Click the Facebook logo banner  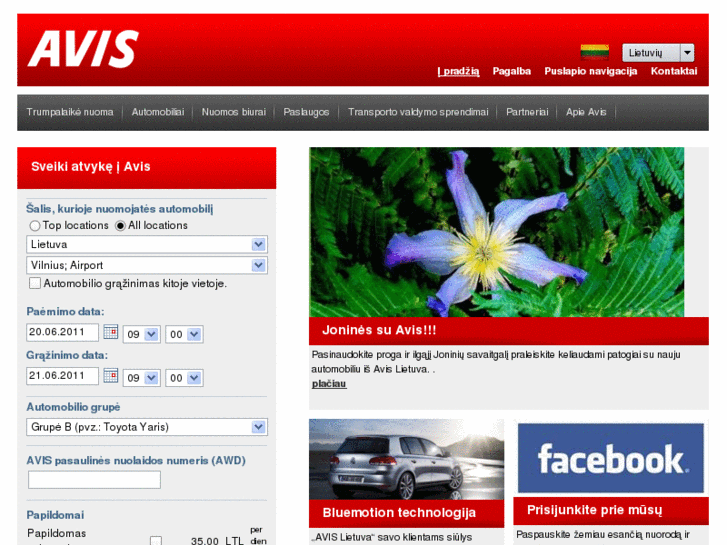coord(611,458)
